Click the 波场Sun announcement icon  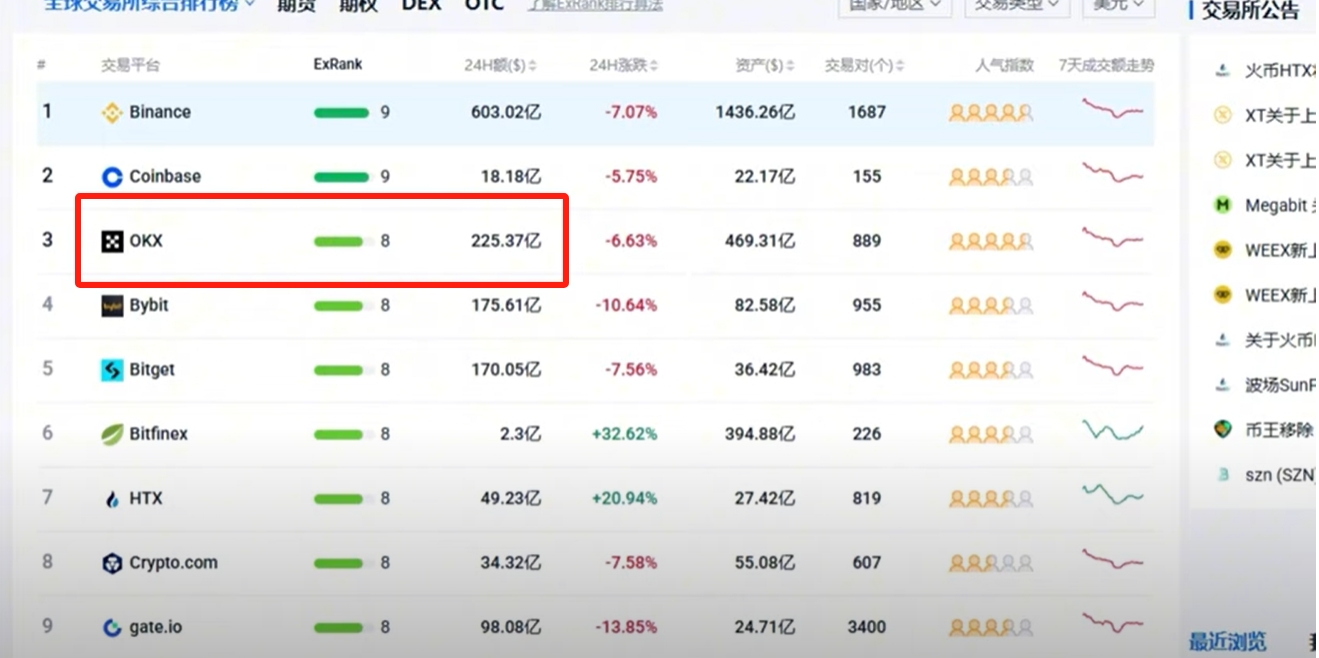[x=1222, y=385]
